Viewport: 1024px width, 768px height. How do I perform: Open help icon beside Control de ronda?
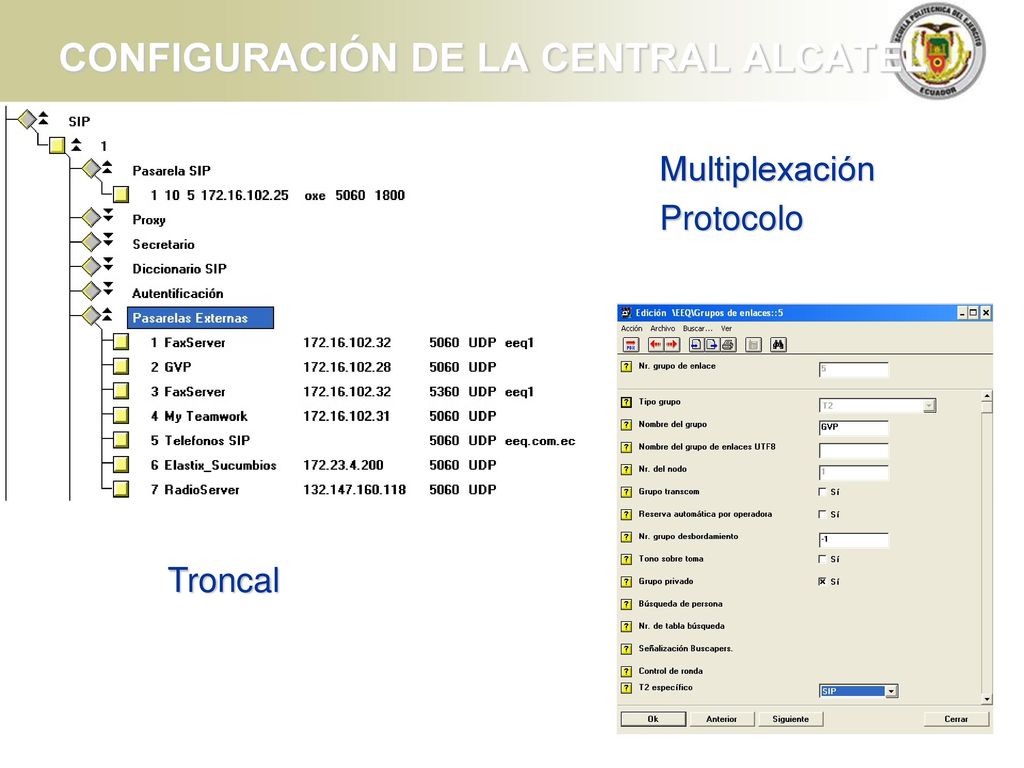pyautogui.click(x=626, y=671)
